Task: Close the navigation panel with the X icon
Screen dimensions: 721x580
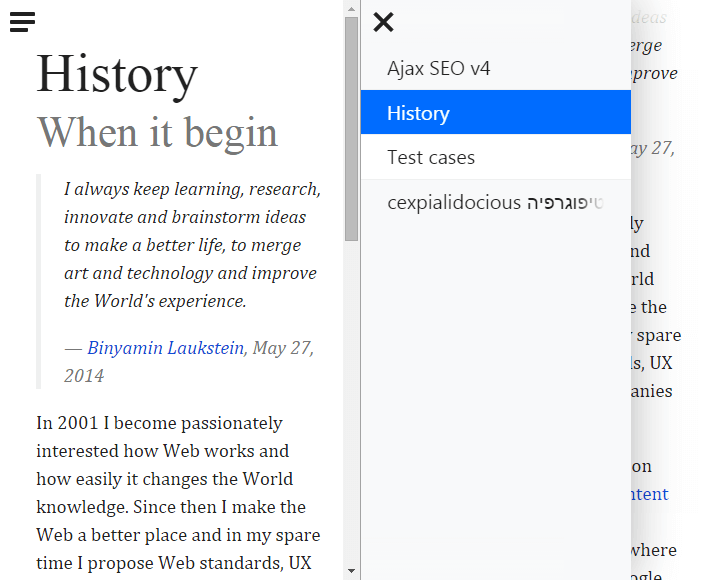Action: (383, 22)
